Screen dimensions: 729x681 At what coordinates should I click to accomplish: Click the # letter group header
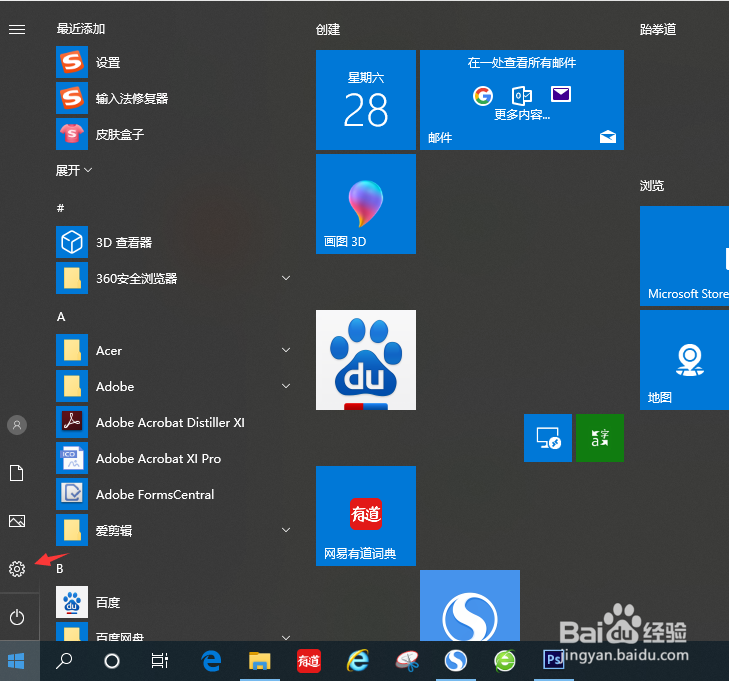click(x=60, y=208)
